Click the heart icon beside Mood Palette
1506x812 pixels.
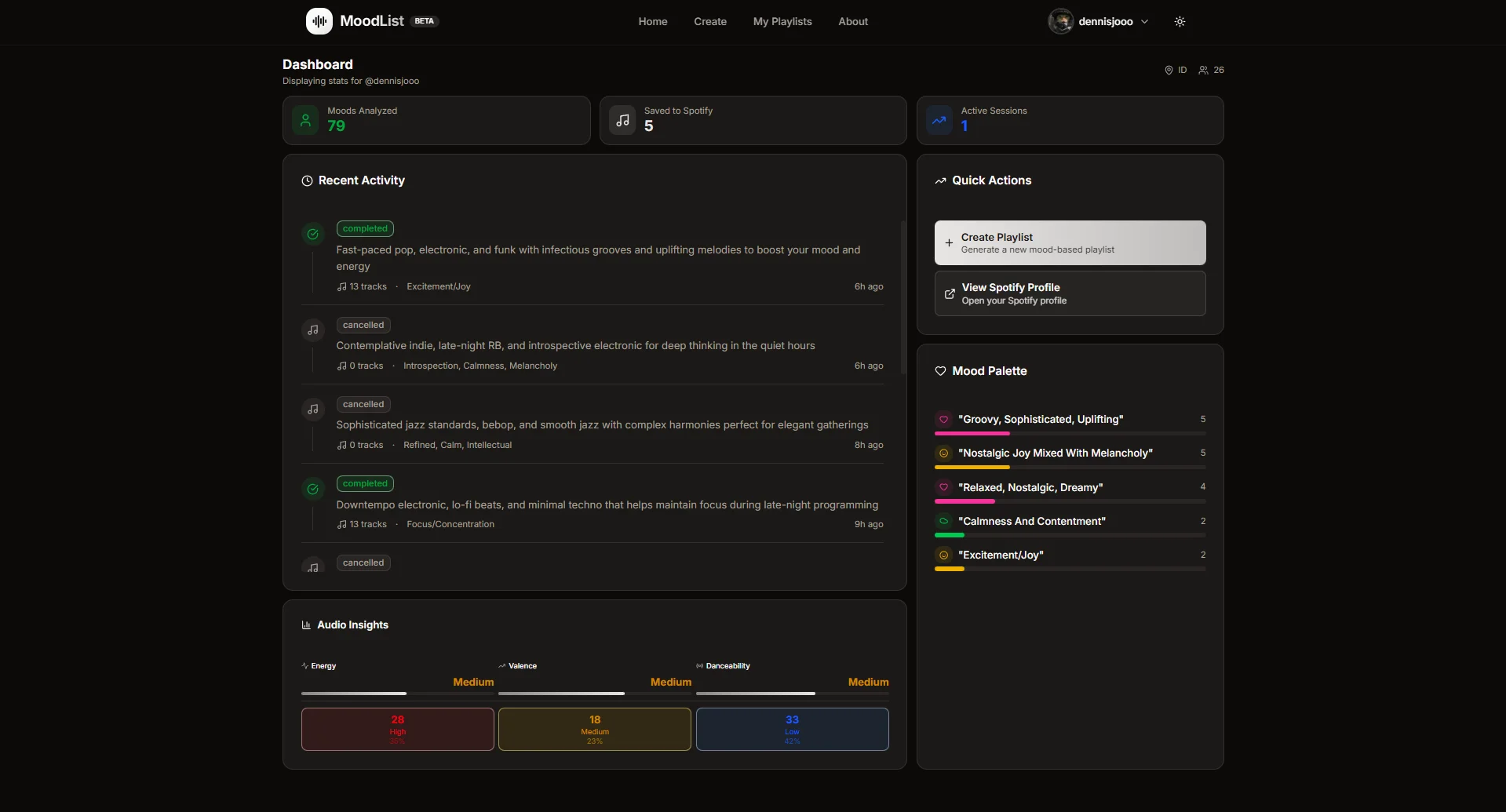click(940, 370)
